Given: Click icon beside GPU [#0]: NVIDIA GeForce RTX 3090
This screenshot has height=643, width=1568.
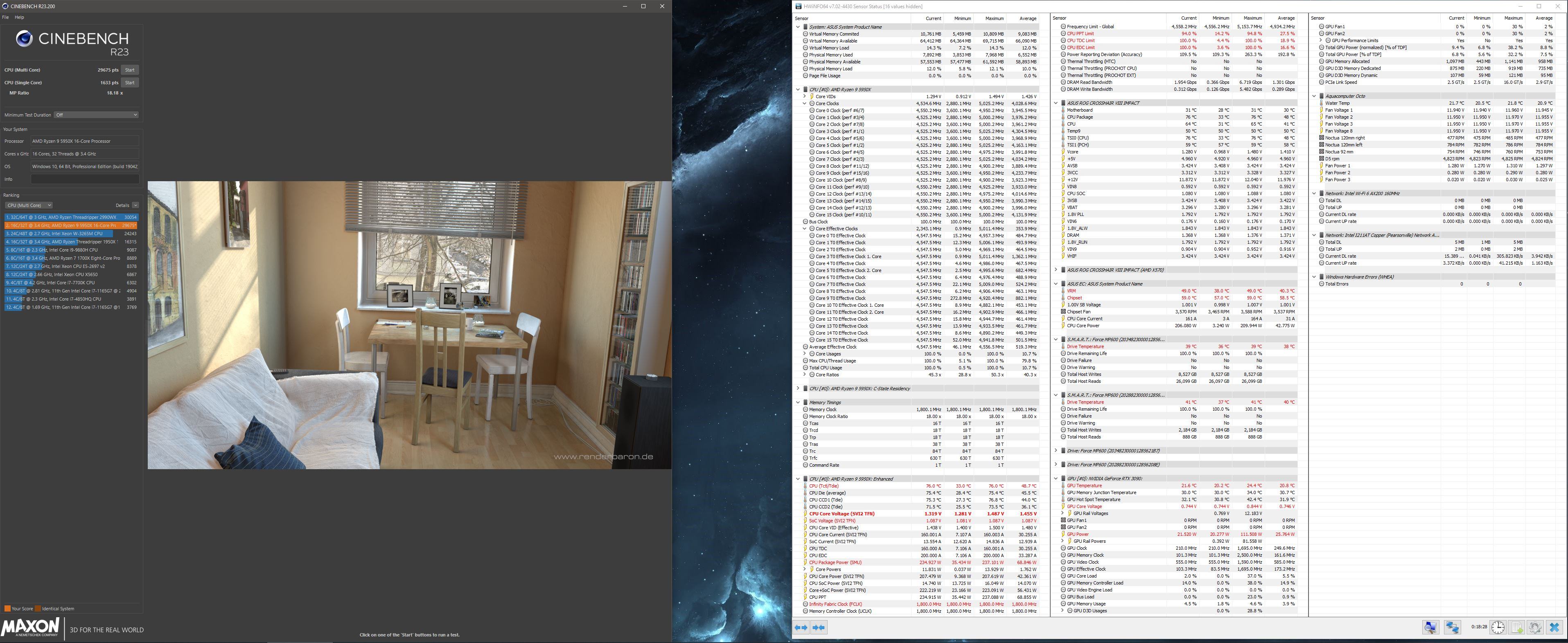Looking at the screenshot, I should tap(1063, 478).
